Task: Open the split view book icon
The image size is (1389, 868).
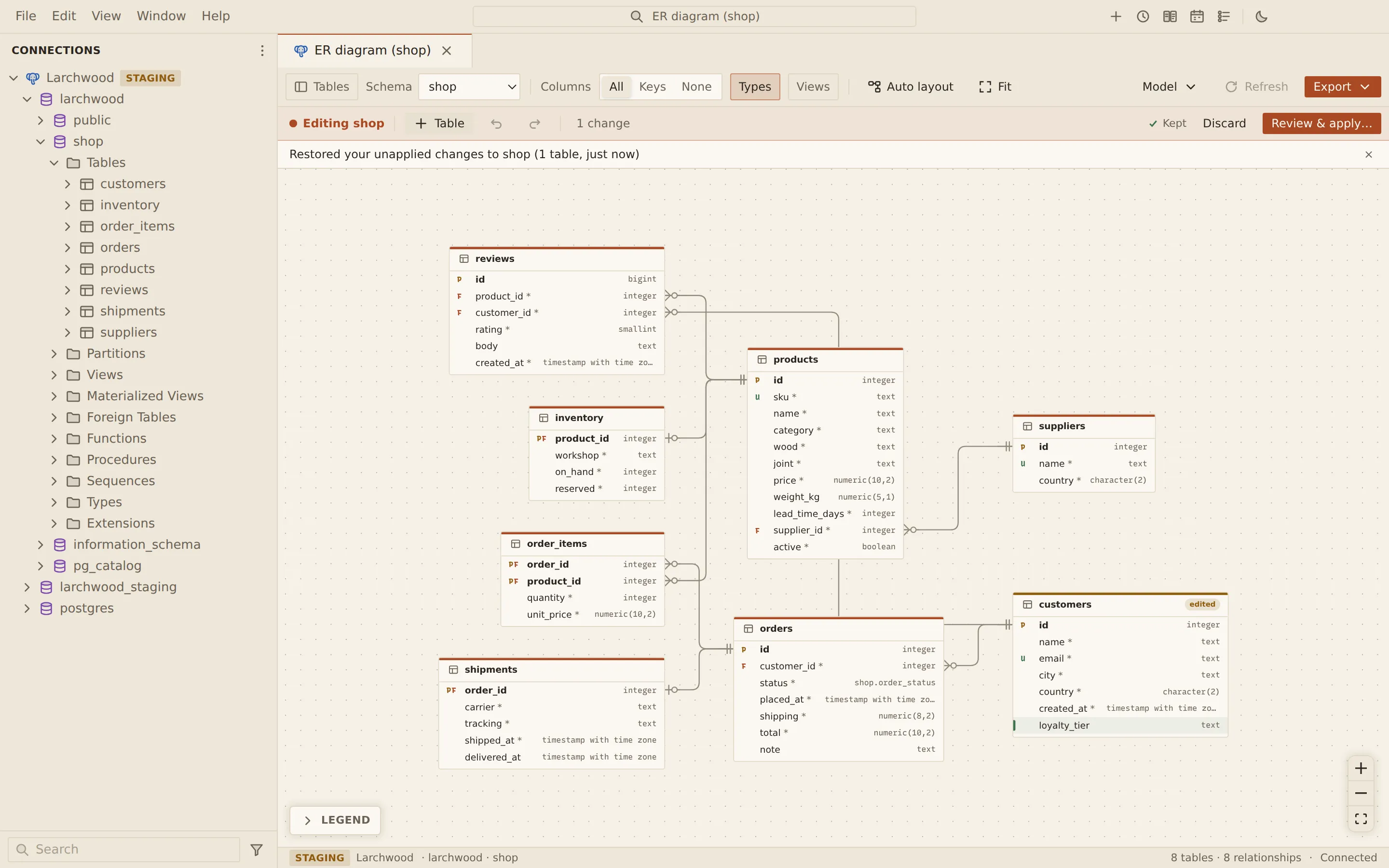Action: (x=1170, y=17)
